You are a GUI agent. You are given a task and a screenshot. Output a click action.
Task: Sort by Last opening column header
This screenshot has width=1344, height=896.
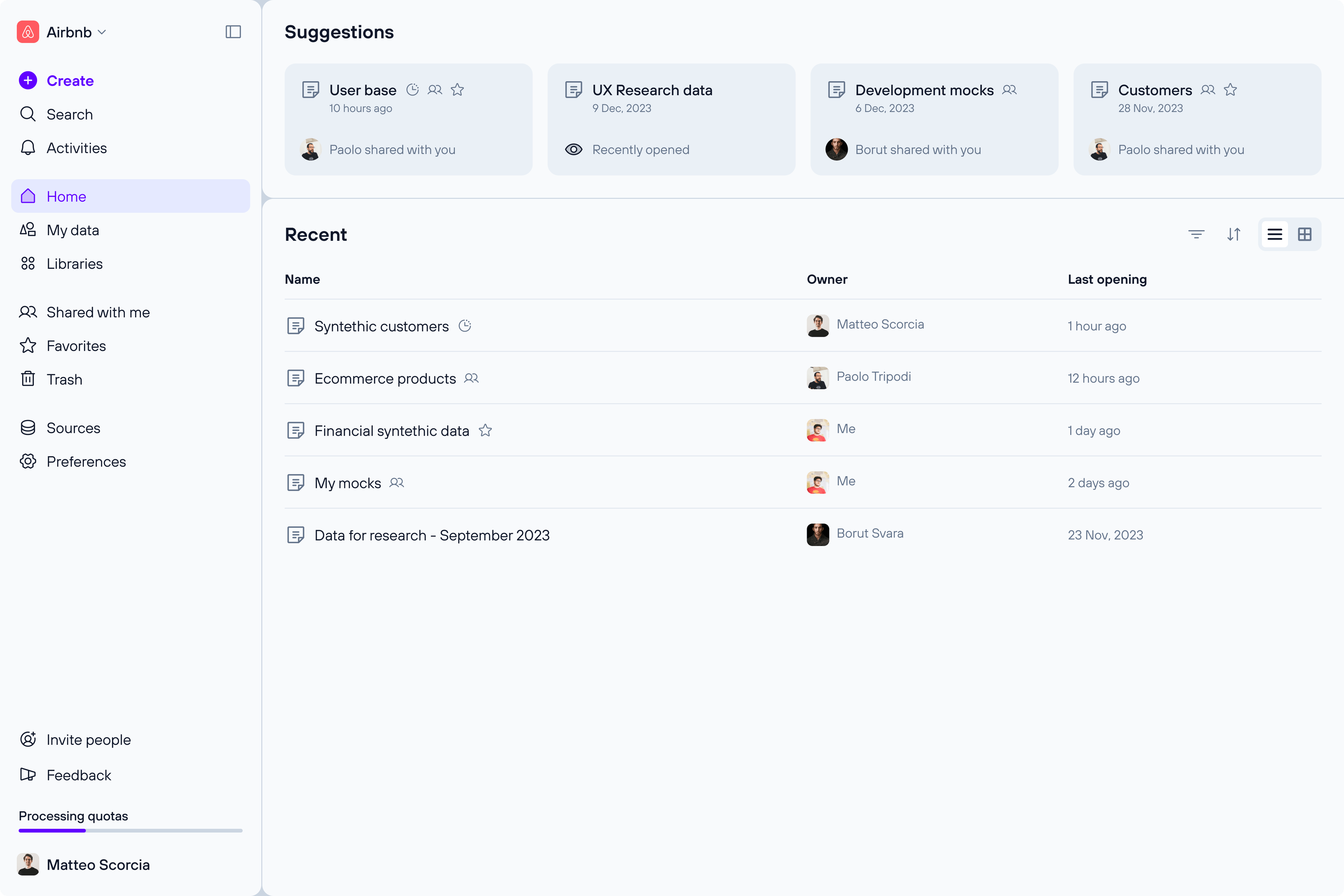coord(1107,279)
